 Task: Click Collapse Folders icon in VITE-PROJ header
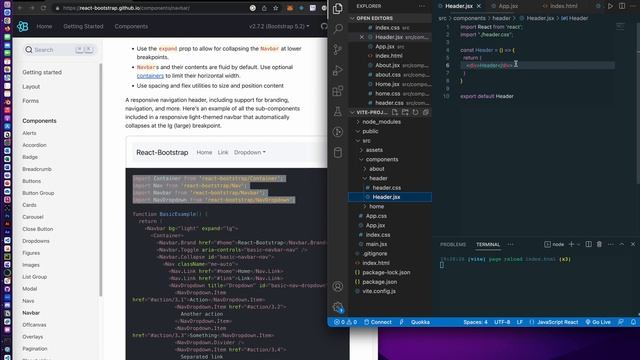click(426, 112)
